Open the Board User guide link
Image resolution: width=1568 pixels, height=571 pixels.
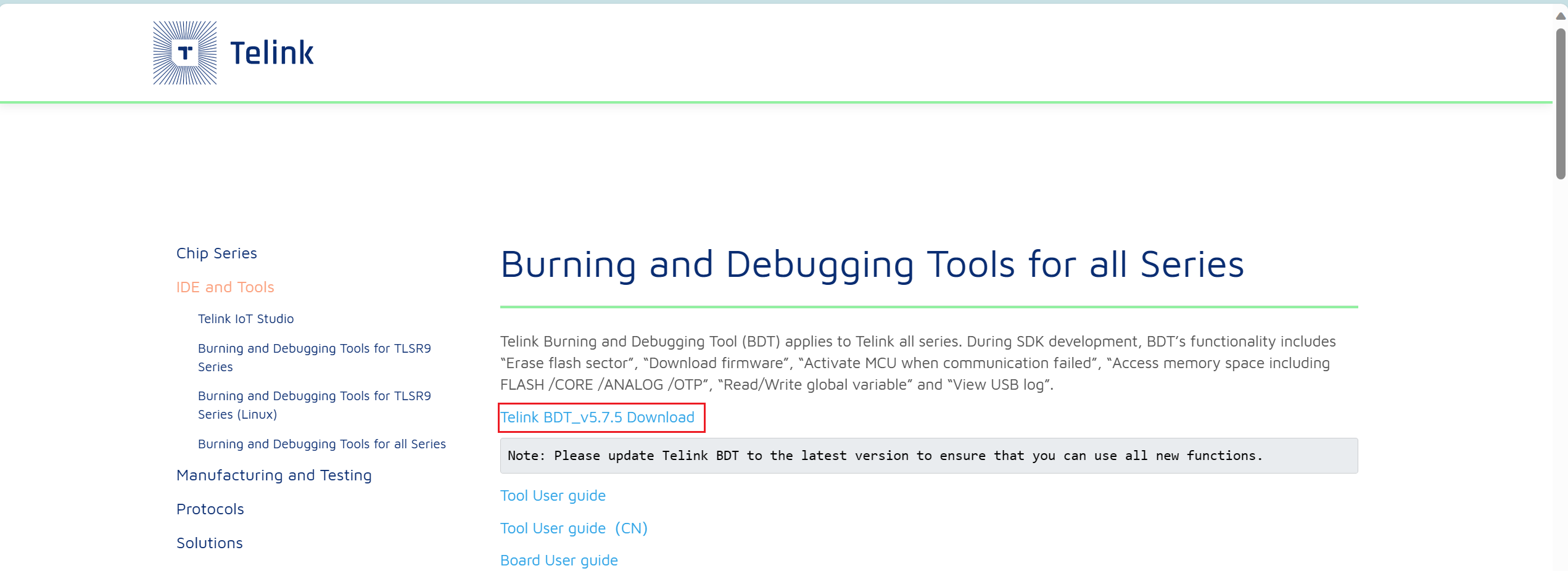click(559, 561)
